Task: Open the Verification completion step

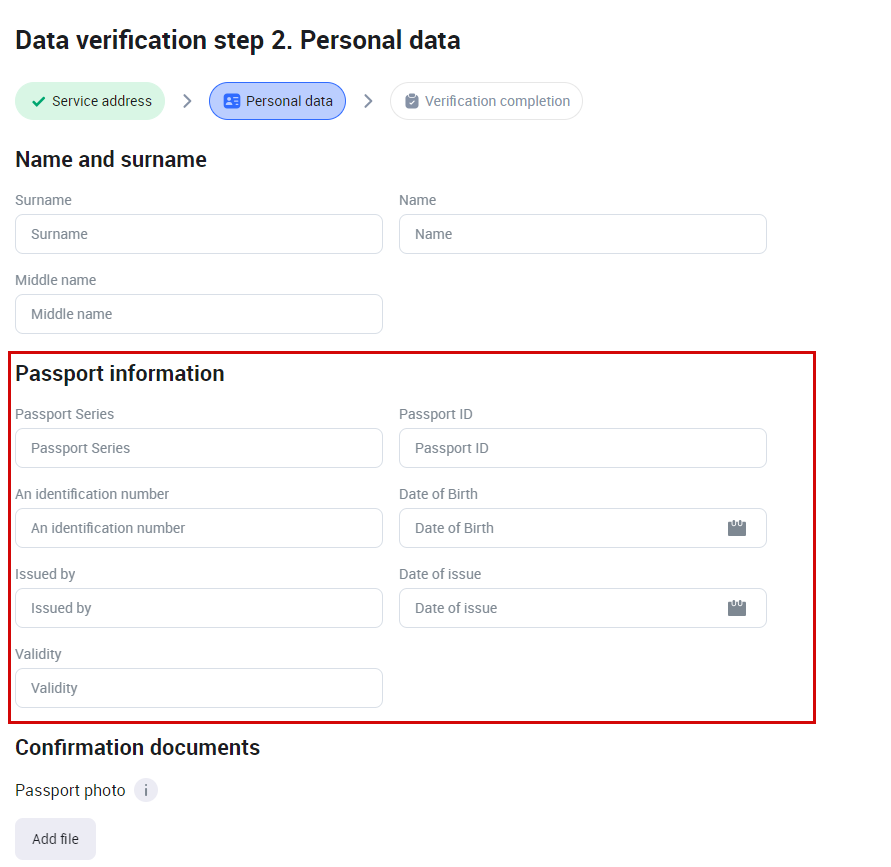Action: (496, 101)
